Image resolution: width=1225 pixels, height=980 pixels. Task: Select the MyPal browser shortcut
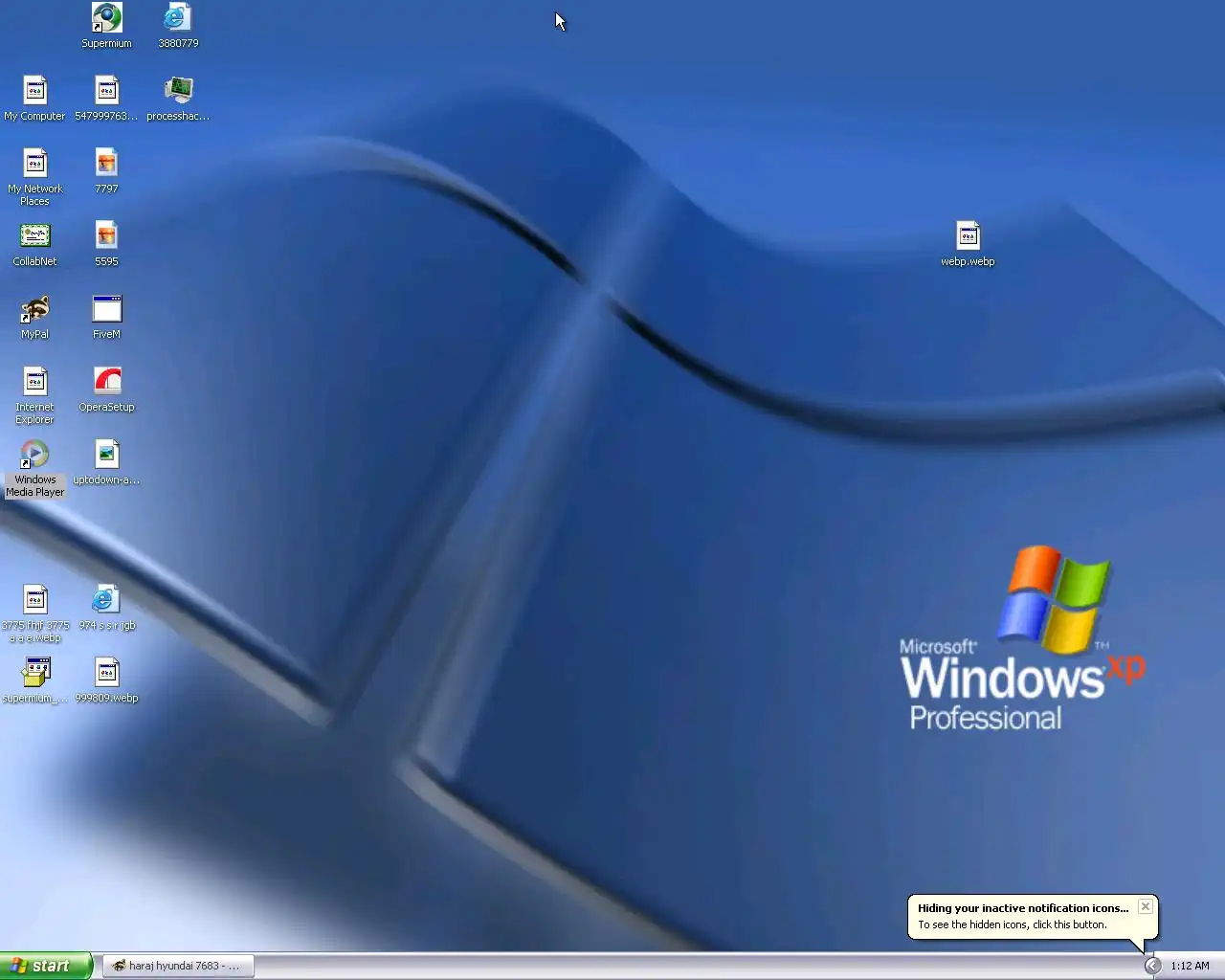(35, 317)
